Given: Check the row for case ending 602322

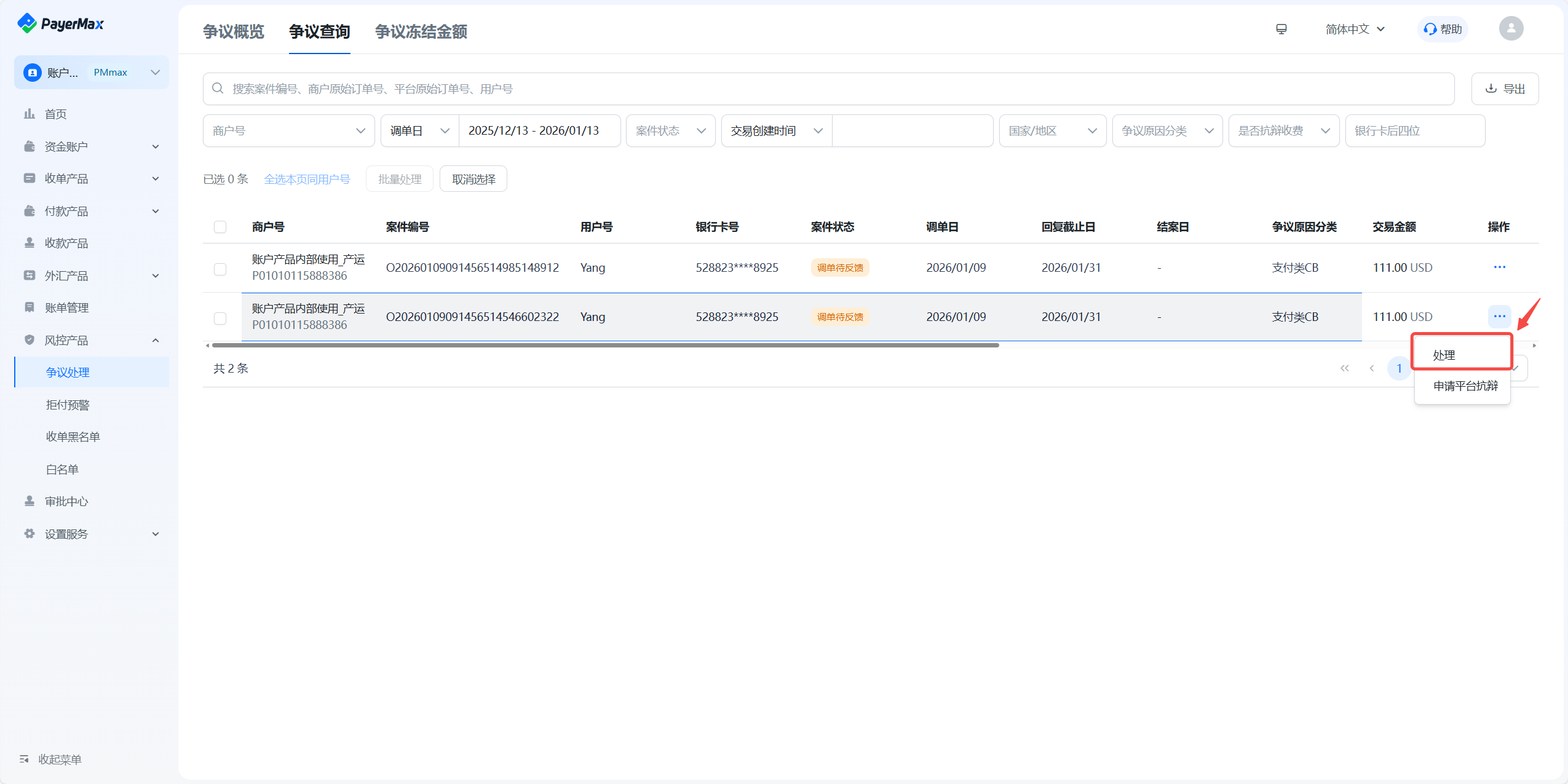Looking at the screenshot, I should coord(220,318).
